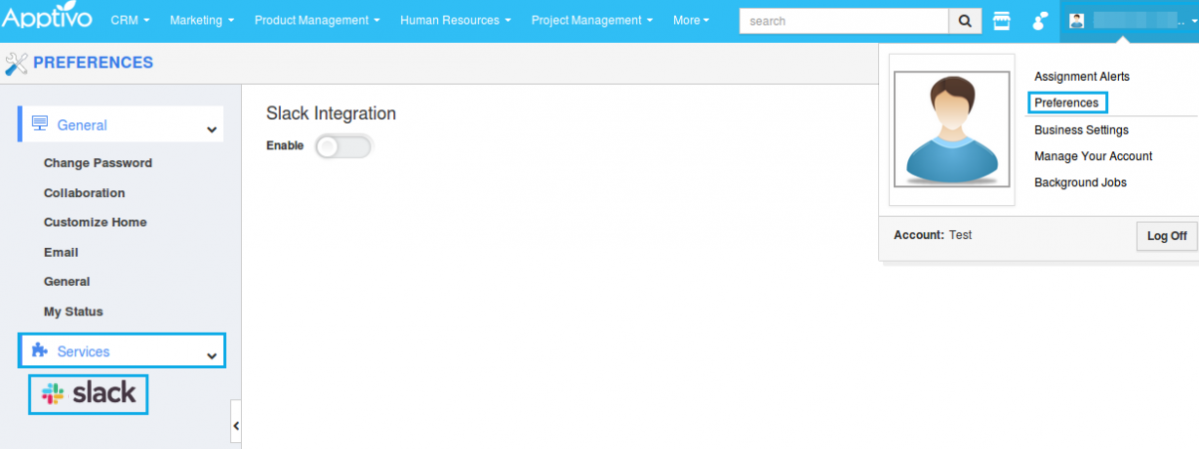
Task: Click the user name dropdown arrow
Action: (1194, 21)
